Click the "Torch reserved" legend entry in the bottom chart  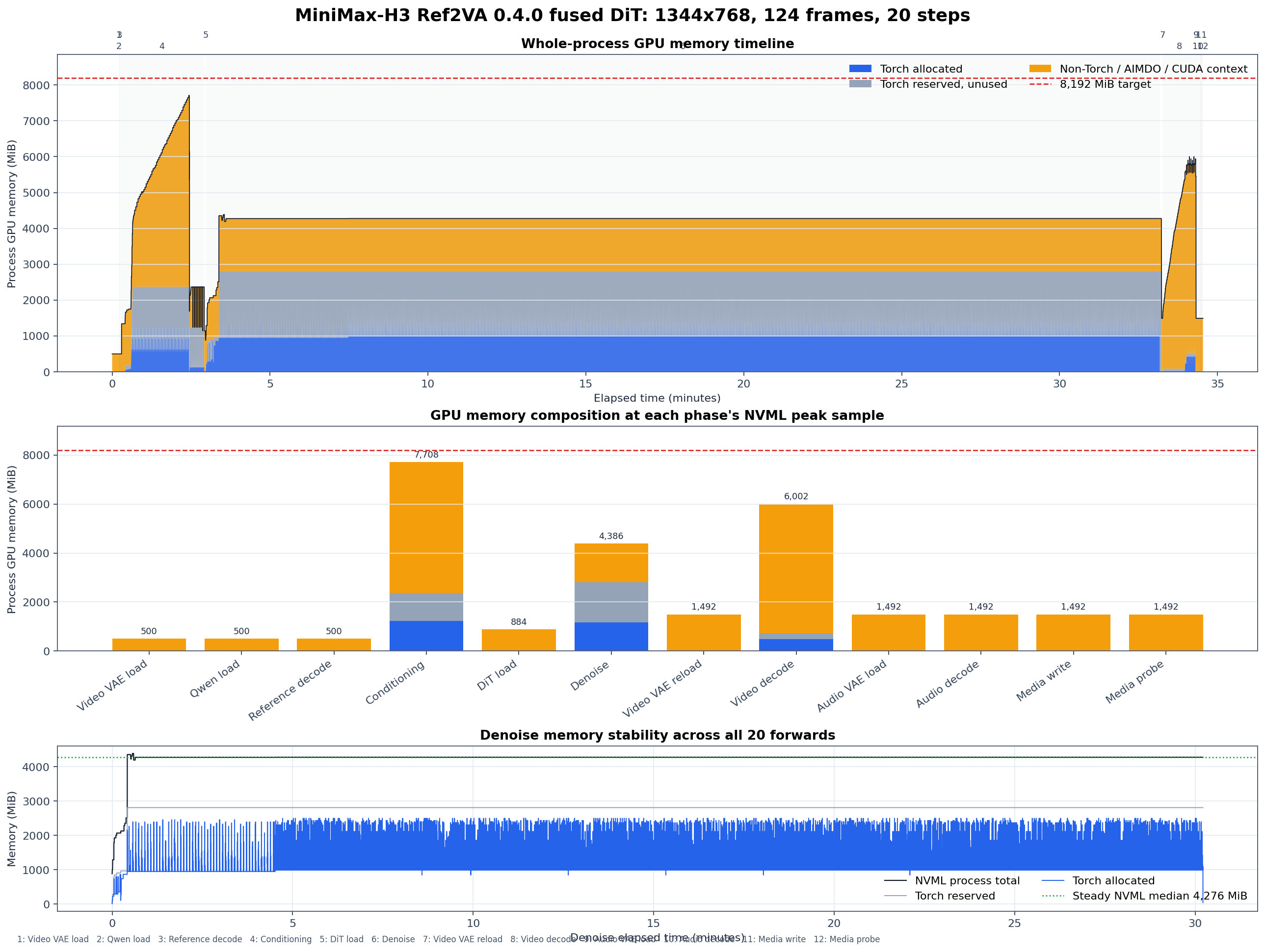point(940,896)
